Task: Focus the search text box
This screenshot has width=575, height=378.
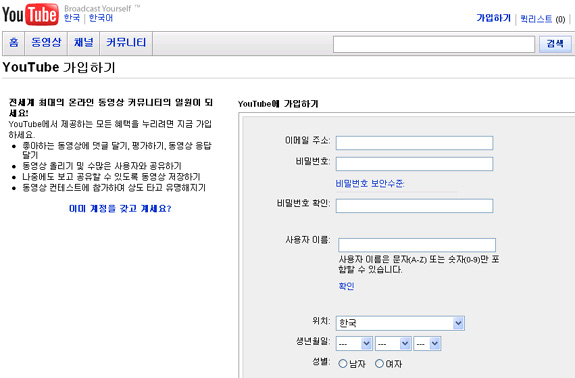Action: point(434,44)
